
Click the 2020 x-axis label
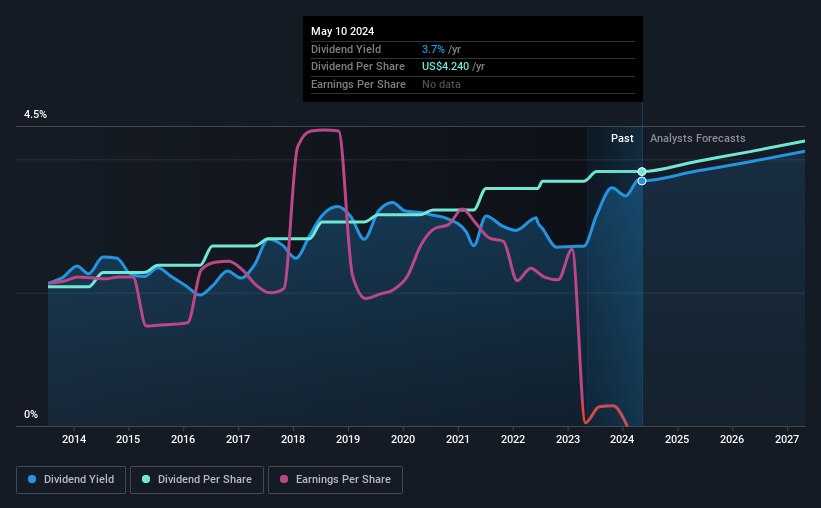[x=403, y=439]
